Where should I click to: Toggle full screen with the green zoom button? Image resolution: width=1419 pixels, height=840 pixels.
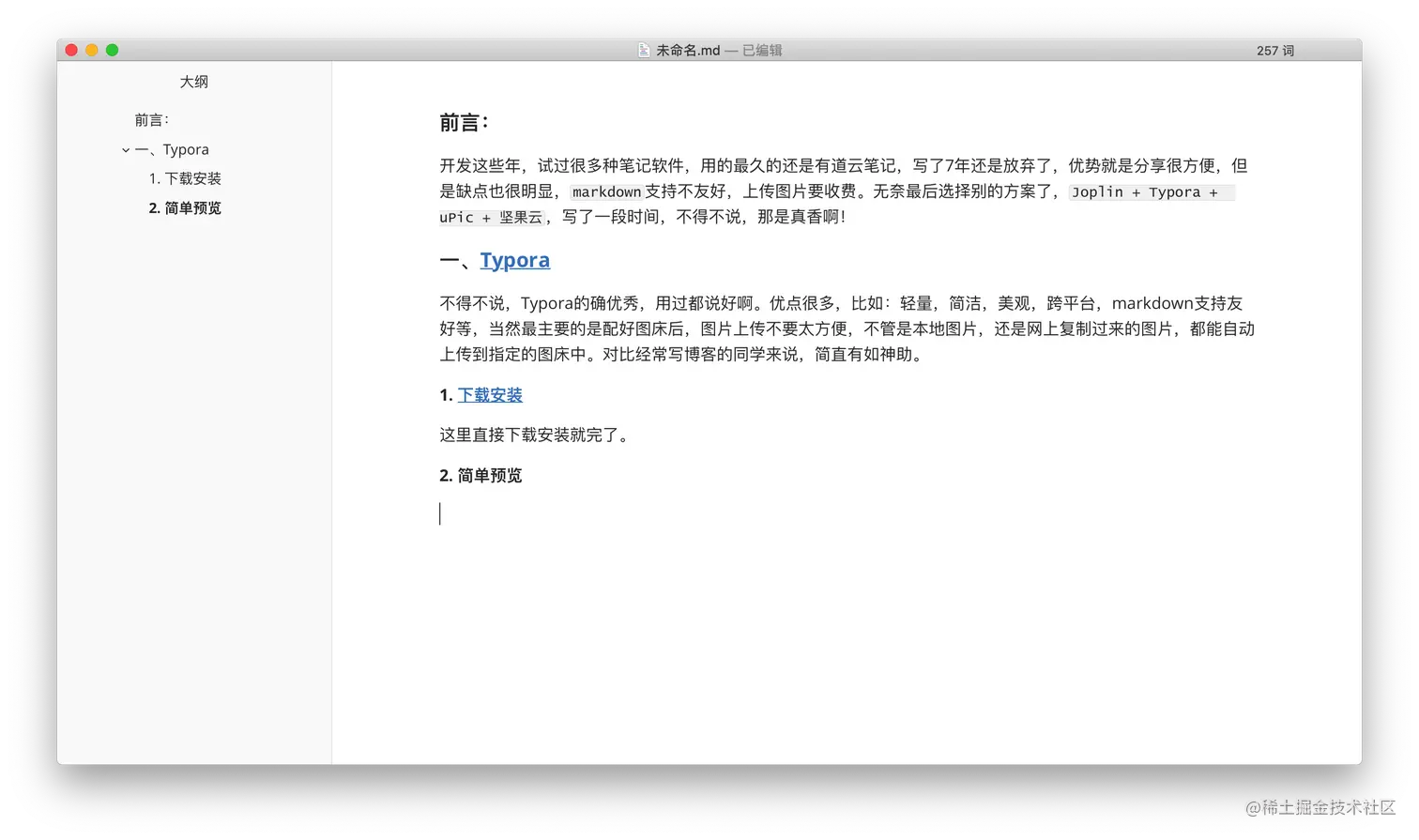tap(112, 50)
